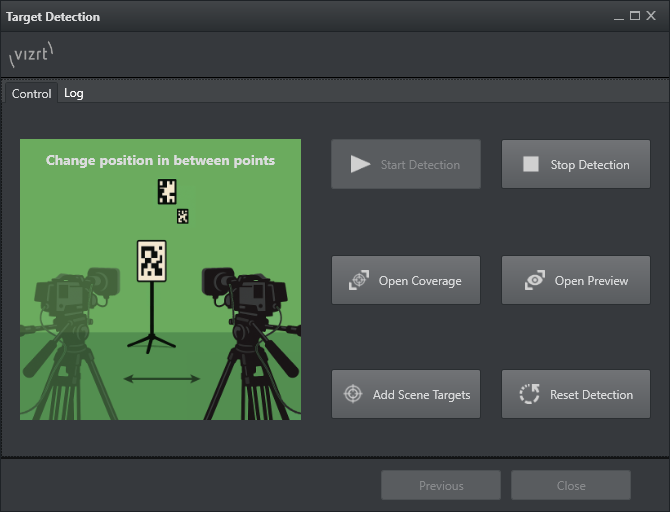Screen dimensions: 670x512
Task: Maximize the Target Detection window
Action: pos(635,17)
